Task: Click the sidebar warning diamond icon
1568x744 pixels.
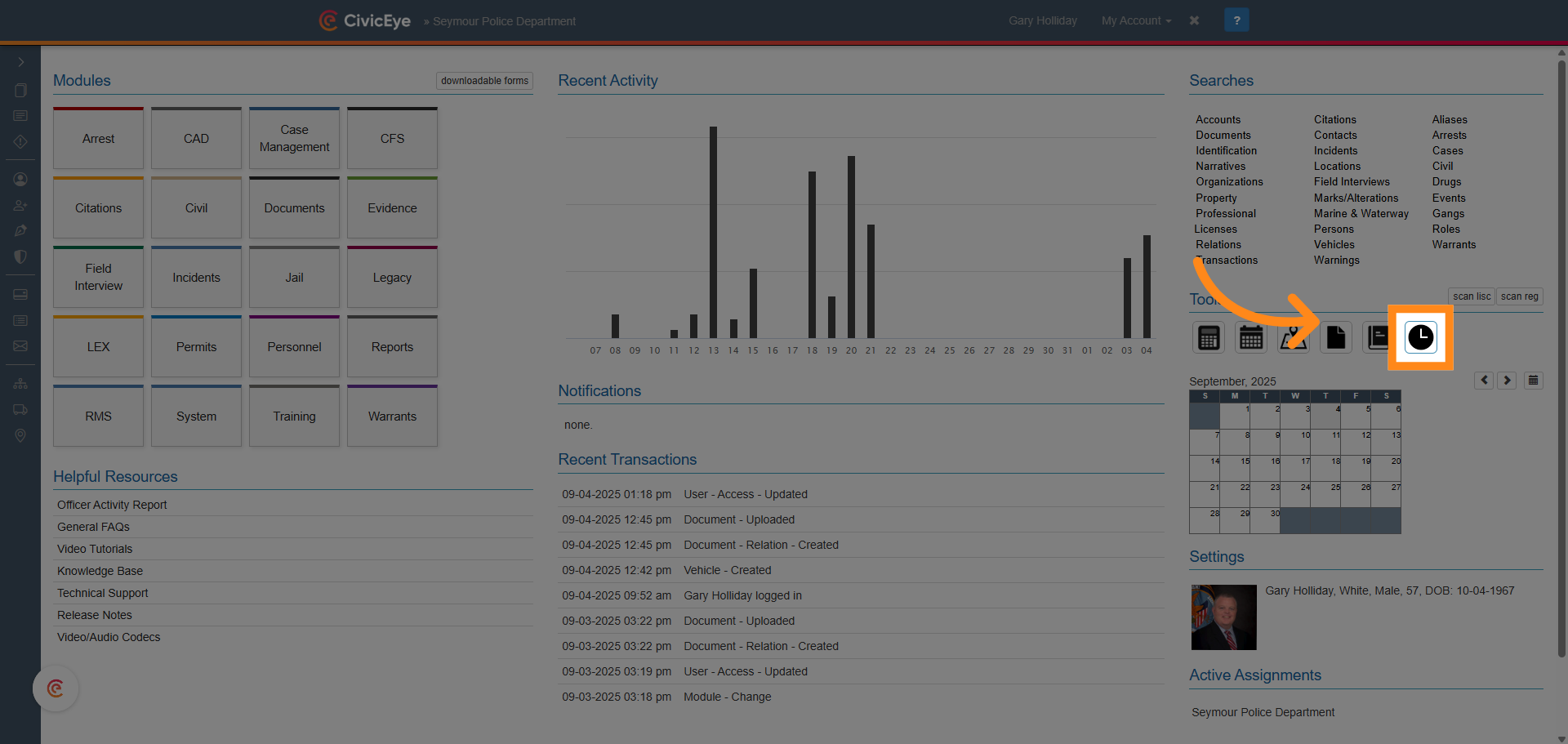Action: tap(20, 141)
